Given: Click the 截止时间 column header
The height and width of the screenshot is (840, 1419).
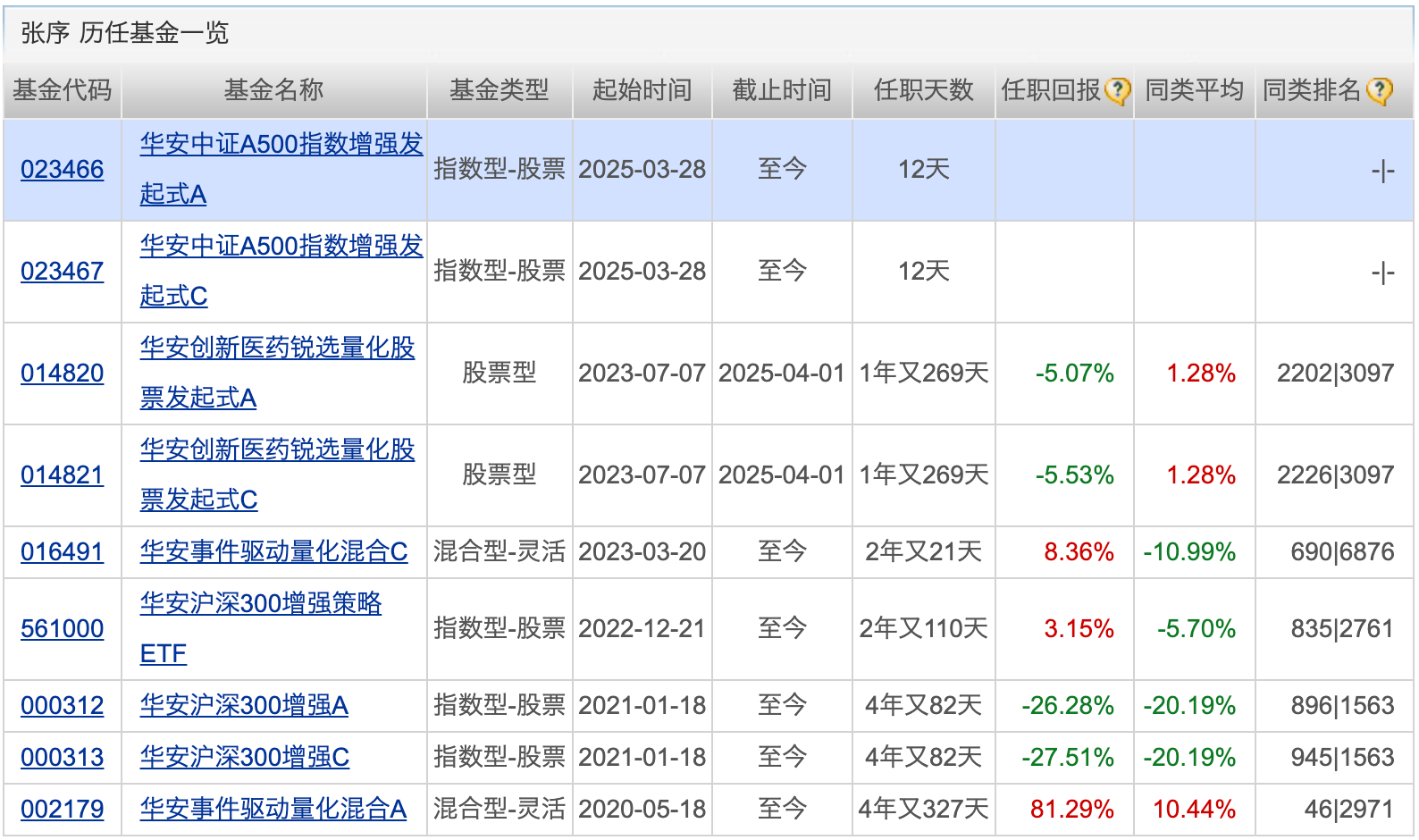Looking at the screenshot, I should coord(782,90).
